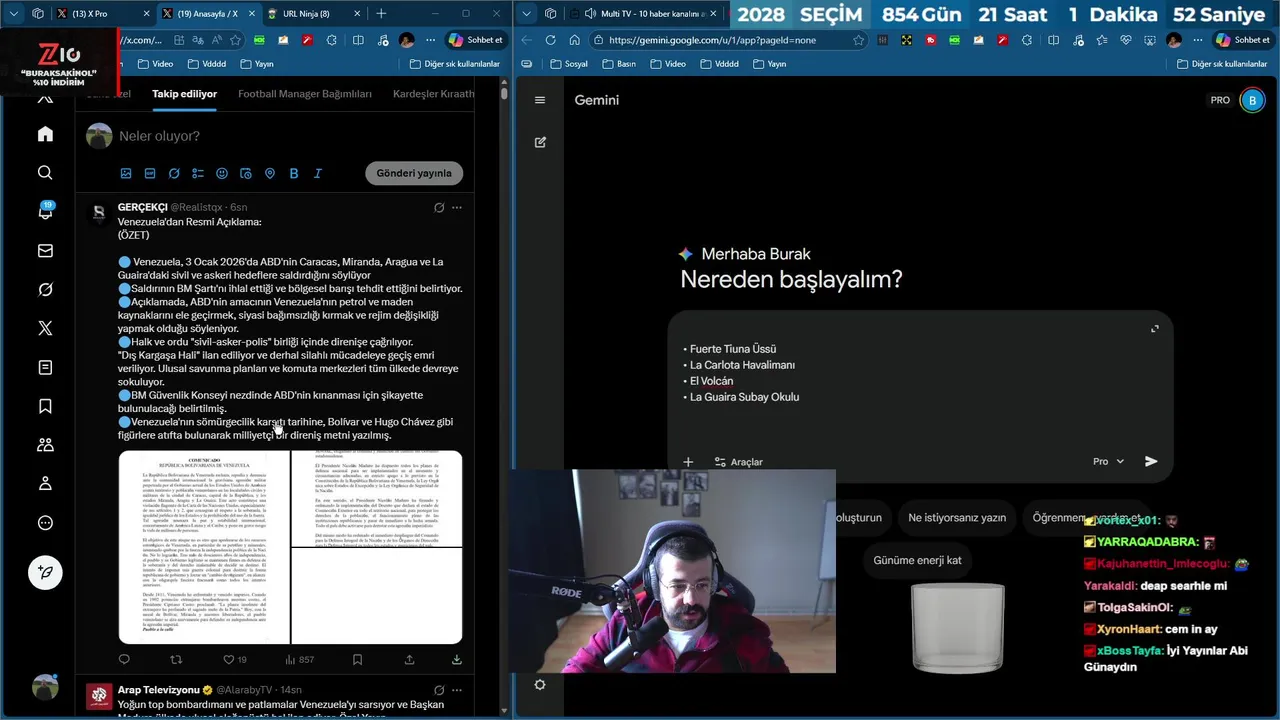
Task: Open Profile icon in X sidebar
Action: tap(45, 484)
